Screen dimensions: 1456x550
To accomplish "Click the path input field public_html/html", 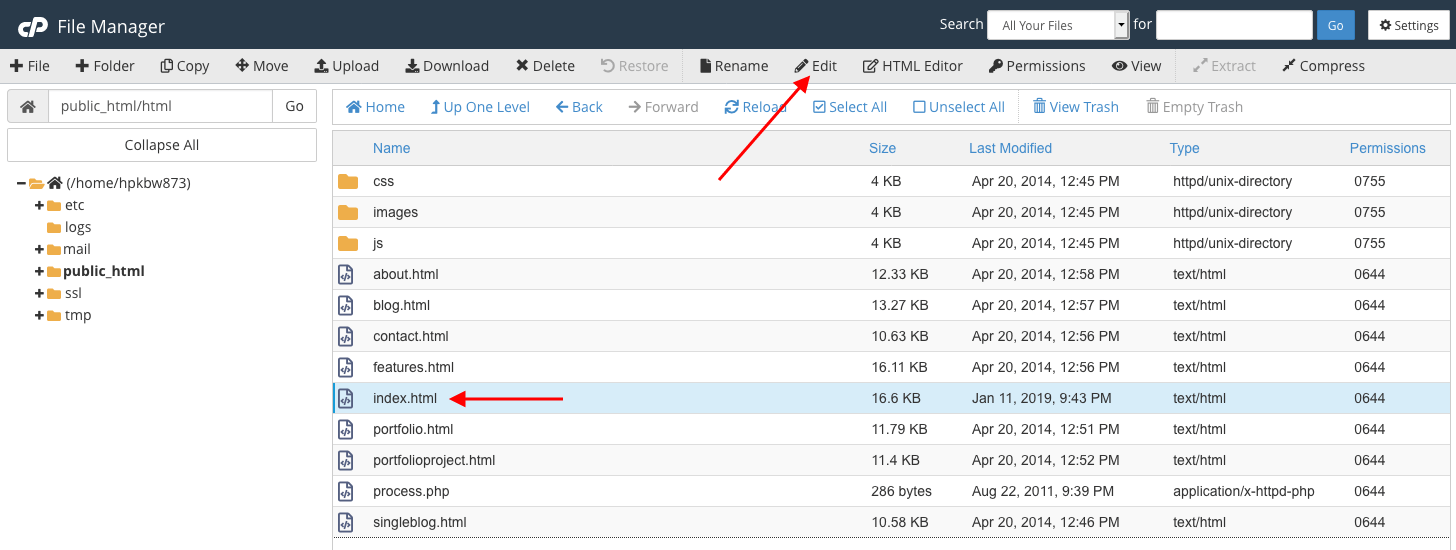I will coord(160,106).
